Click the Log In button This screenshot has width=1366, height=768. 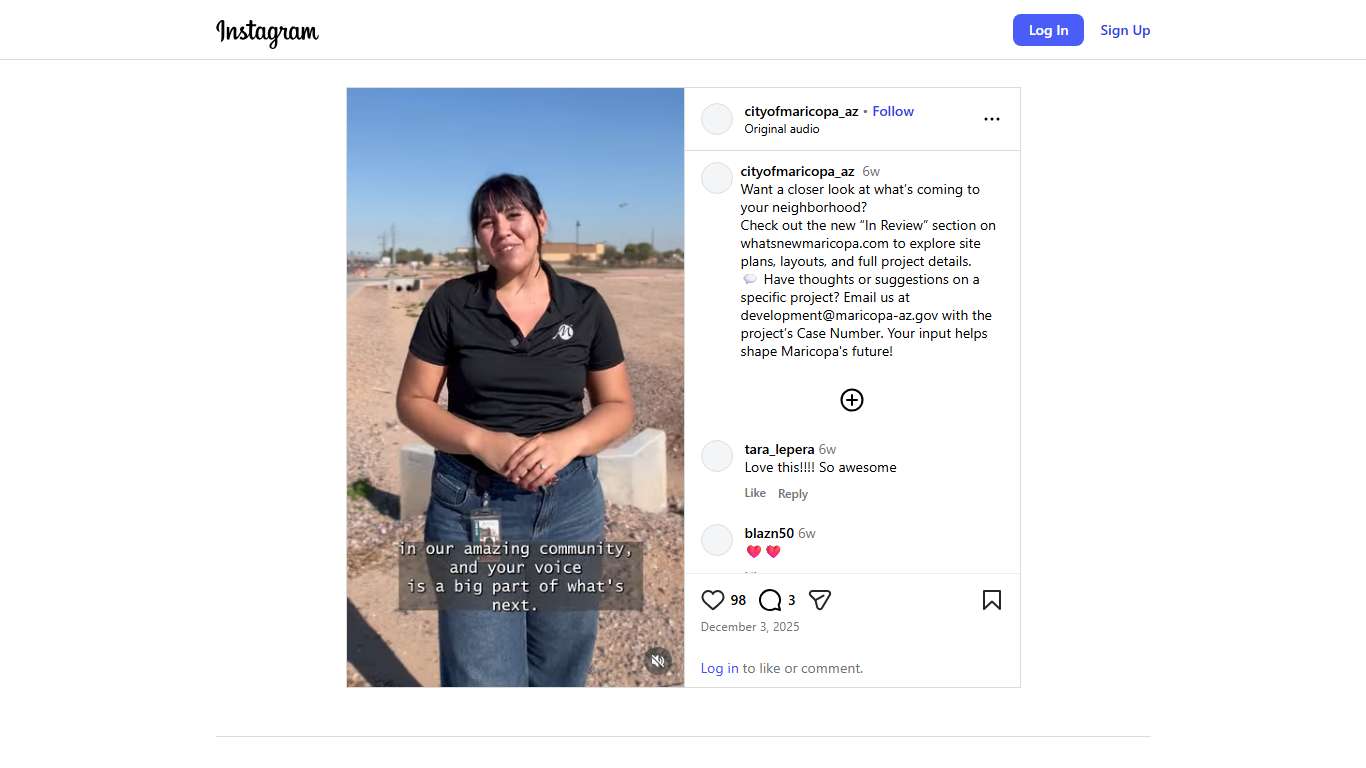(x=1048, y=30)
